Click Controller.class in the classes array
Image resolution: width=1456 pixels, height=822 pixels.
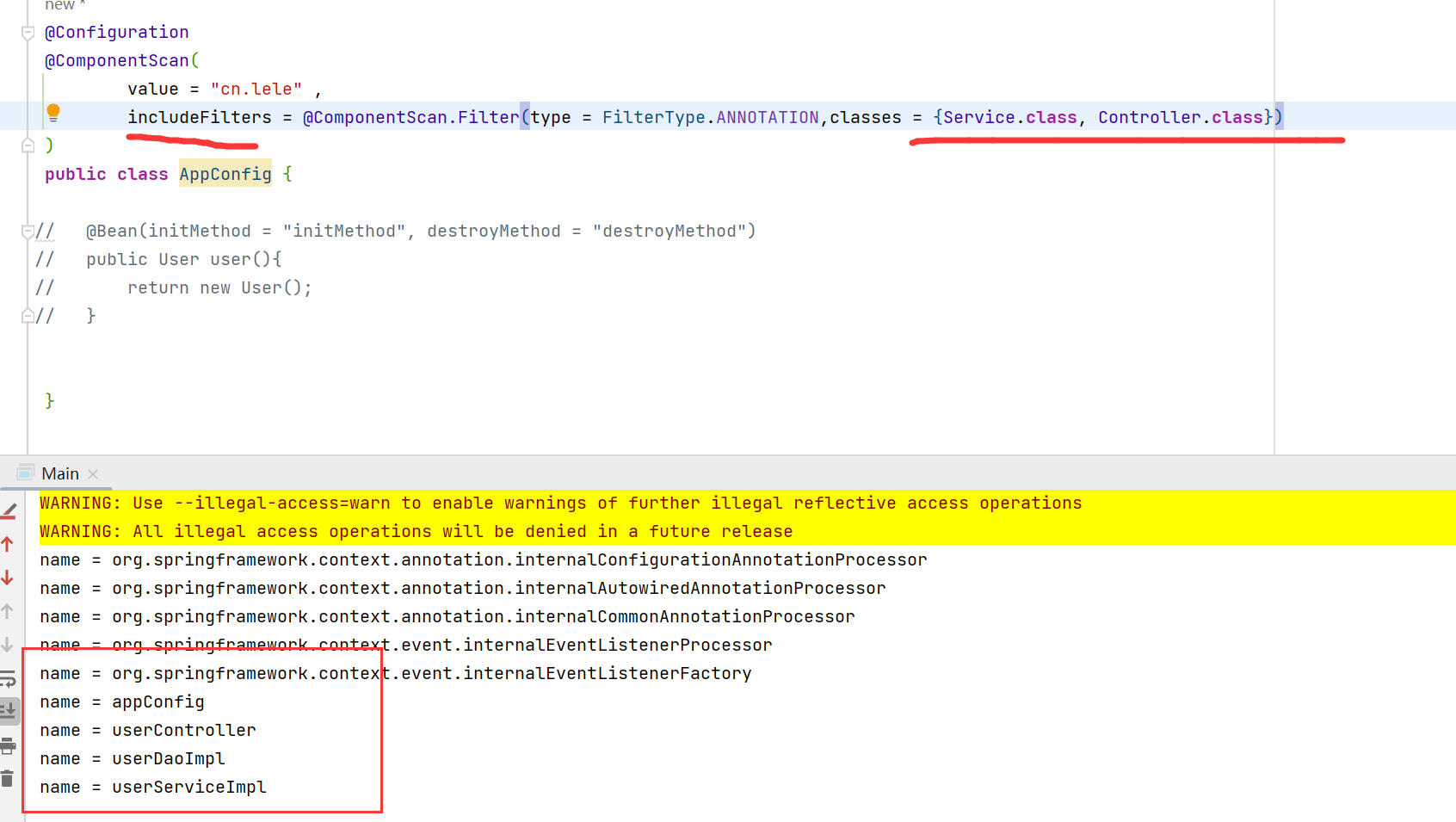pos(1181,117)
